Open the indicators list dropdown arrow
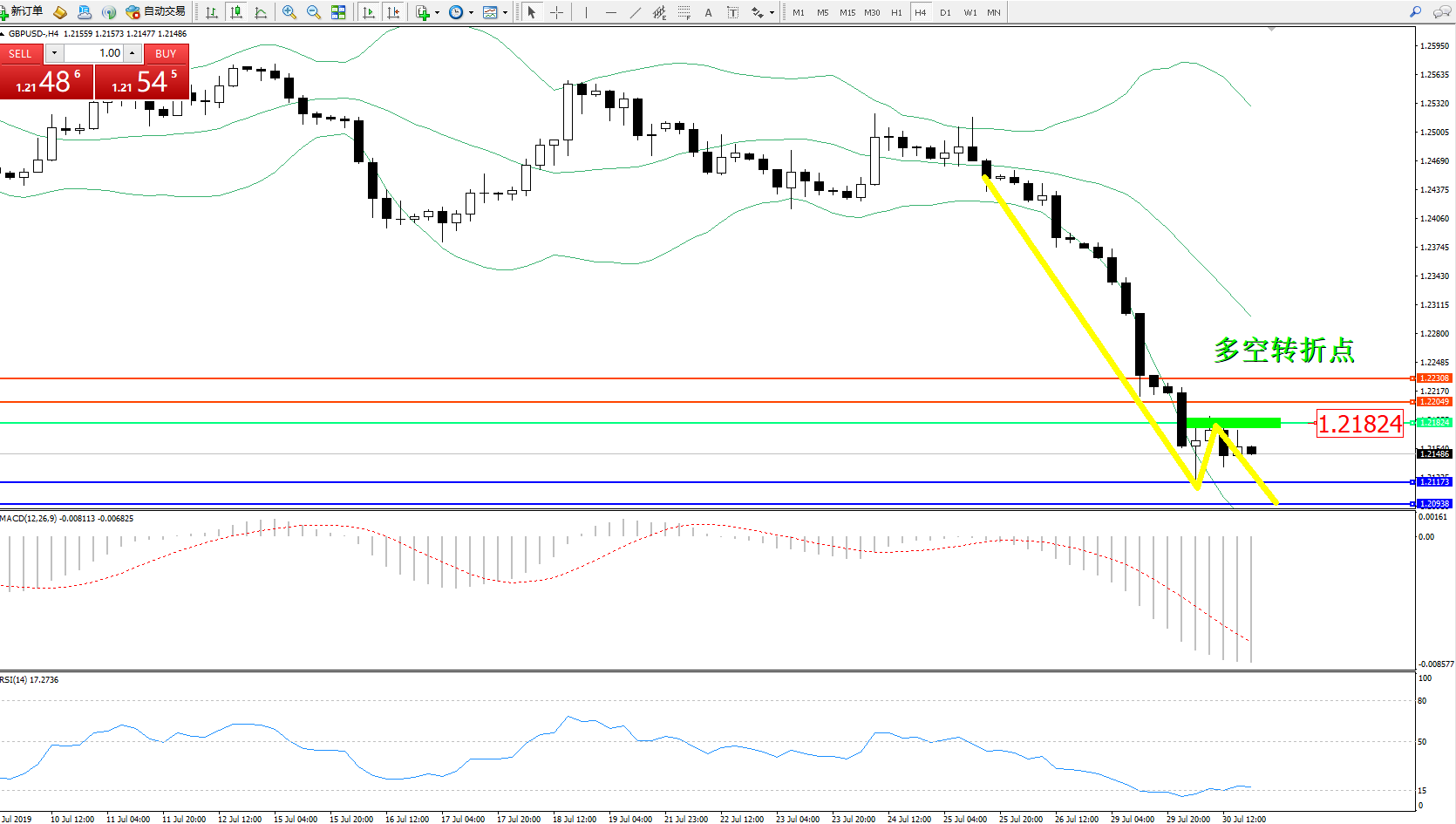Viewport: 1456px width, 824px height. click(x=436, y=12)
